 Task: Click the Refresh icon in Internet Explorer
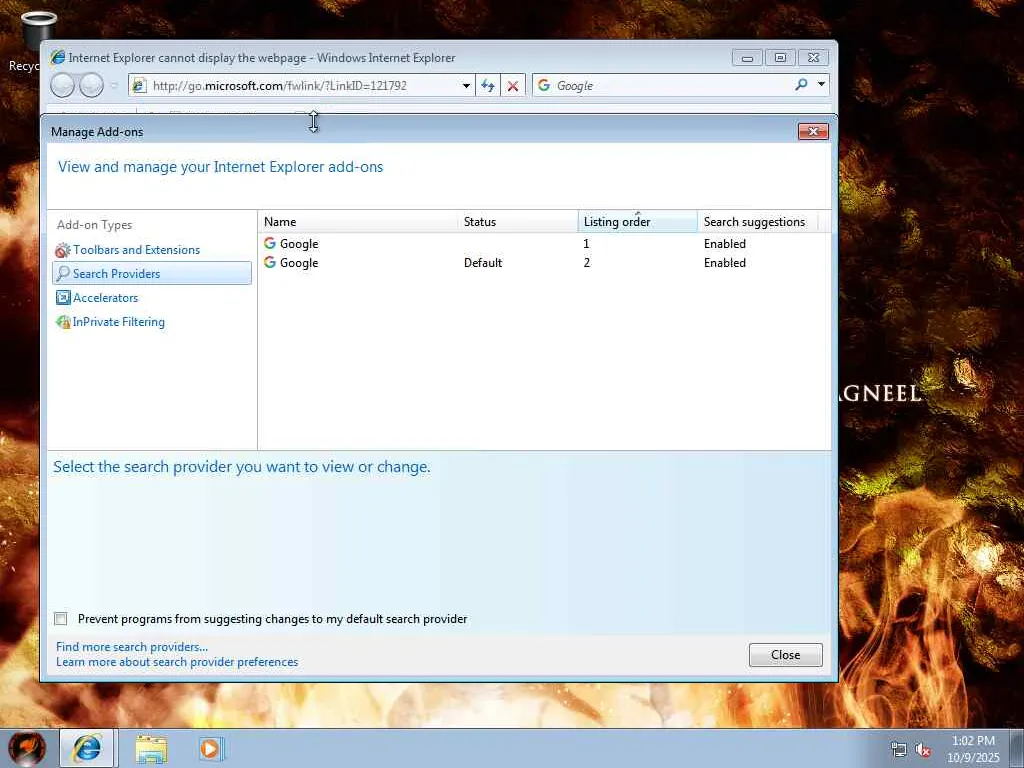click(x=487, y=86)
